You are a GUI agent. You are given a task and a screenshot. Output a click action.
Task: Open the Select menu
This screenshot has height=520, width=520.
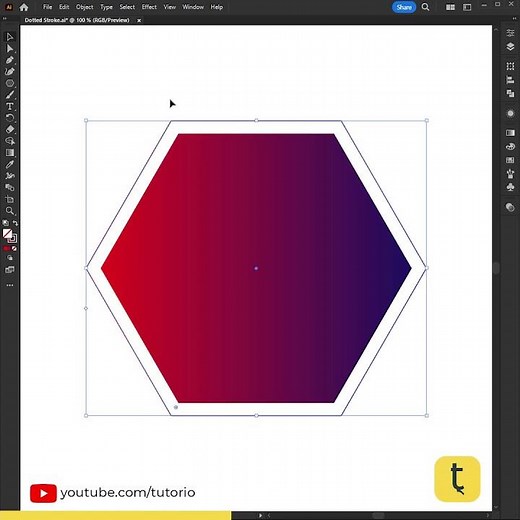pos(127,7)
